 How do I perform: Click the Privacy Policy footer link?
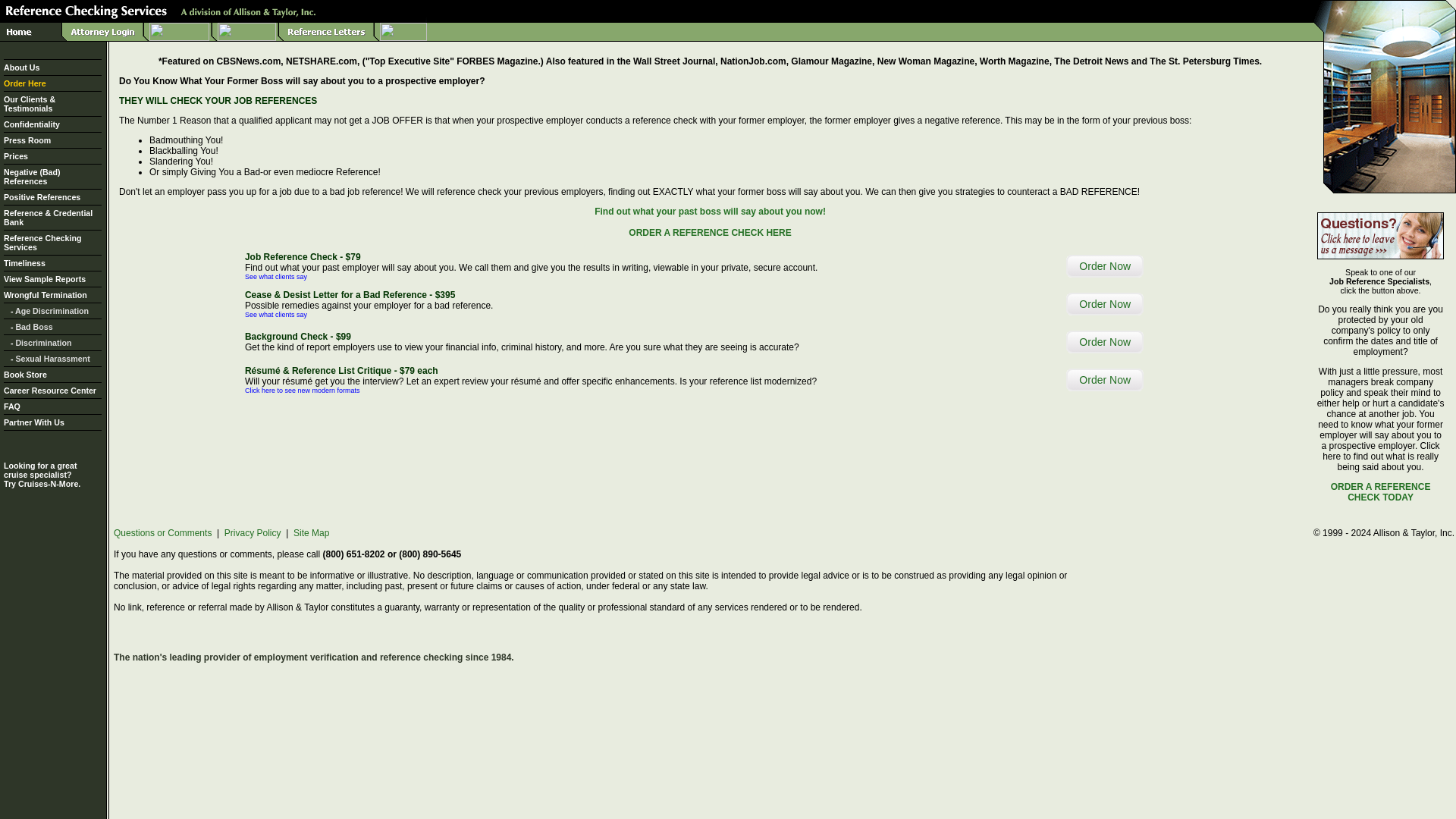click(x=253, y=532)
